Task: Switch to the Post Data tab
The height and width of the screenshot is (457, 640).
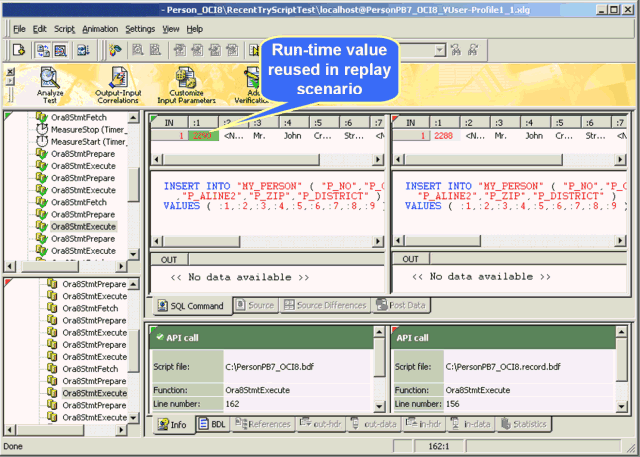Action: (x=402, y=305)
